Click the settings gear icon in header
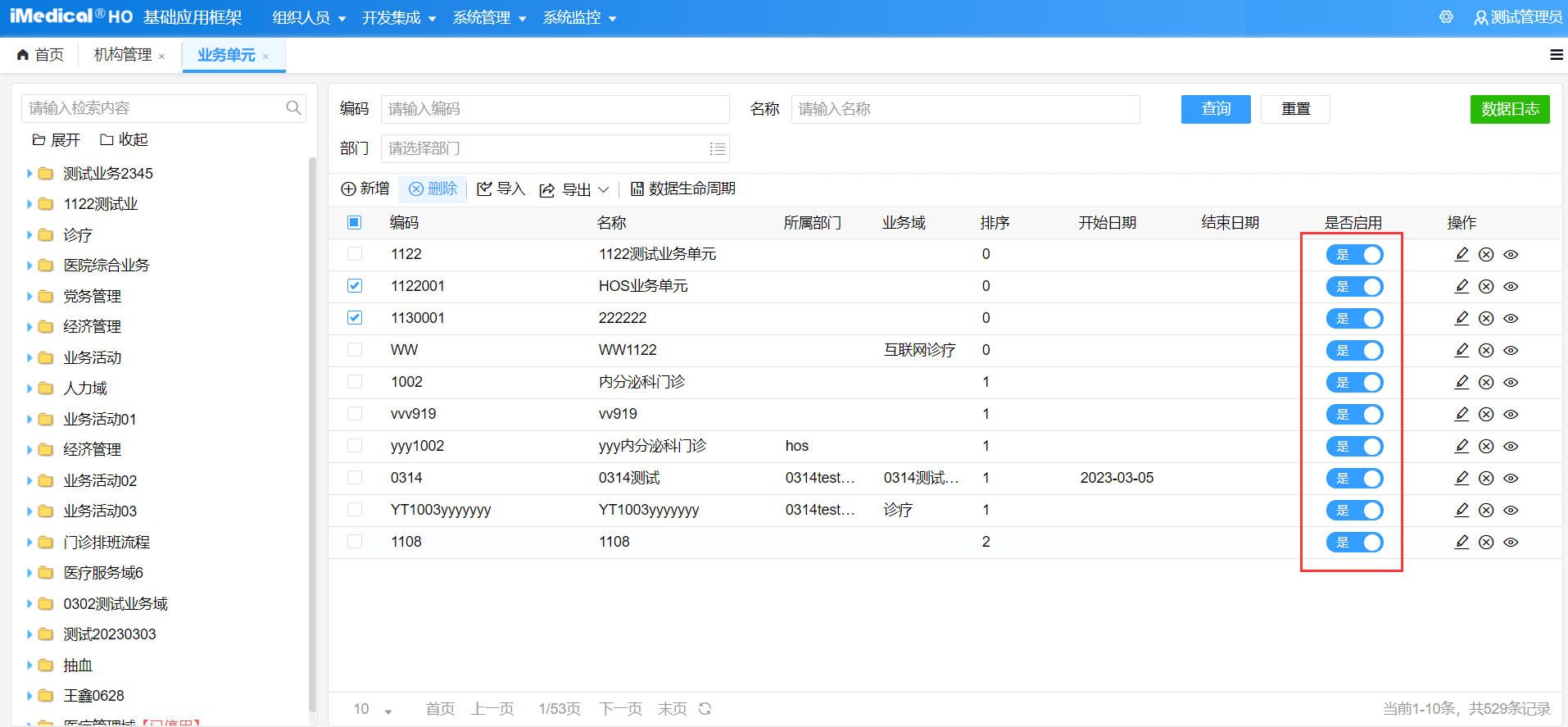Viewport: 1568px width, 727px height. tap(1446, 17)
